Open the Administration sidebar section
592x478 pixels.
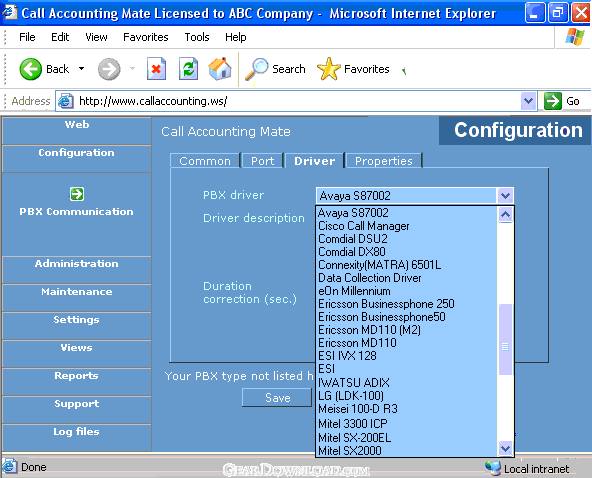pos(77,270)
